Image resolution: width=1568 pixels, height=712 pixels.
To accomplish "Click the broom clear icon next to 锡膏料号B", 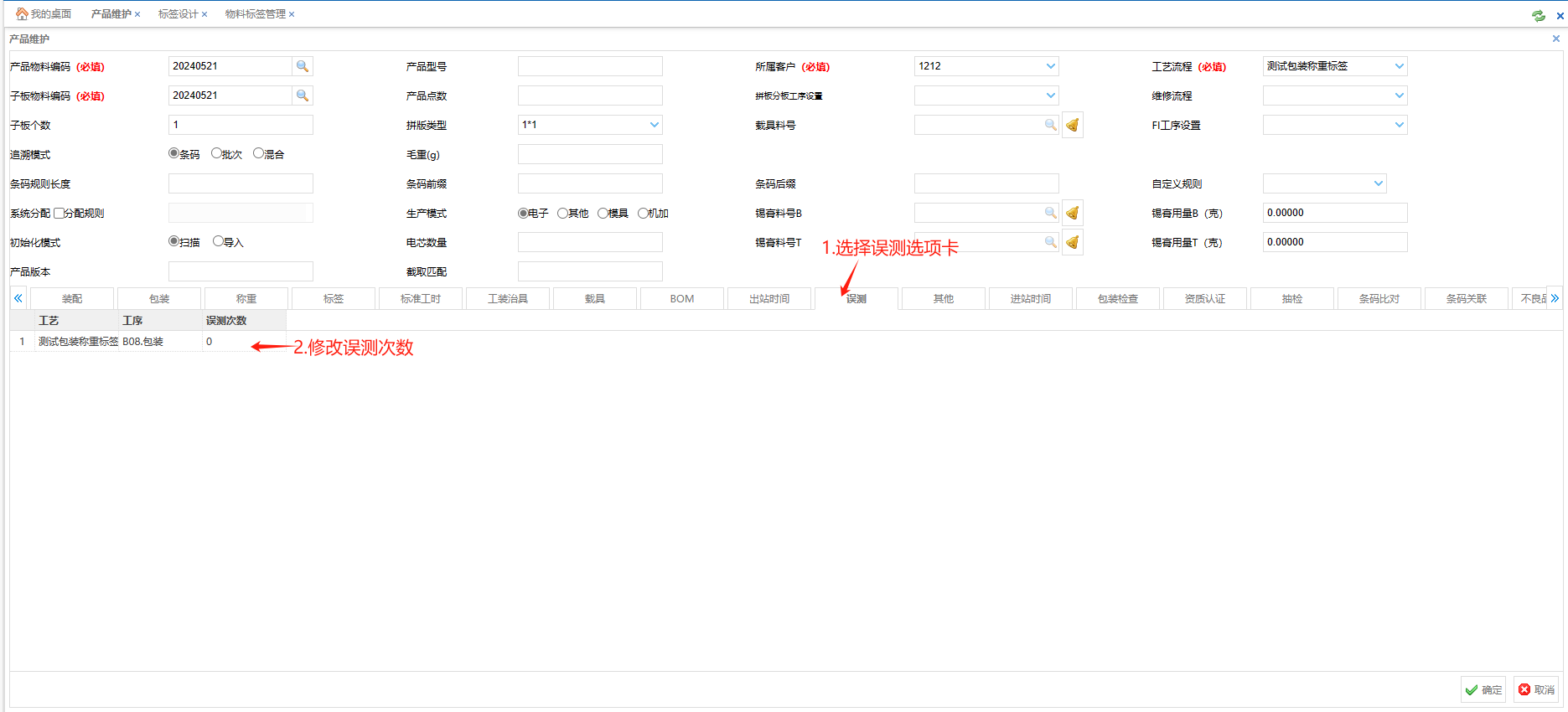I will point(1072,213).
